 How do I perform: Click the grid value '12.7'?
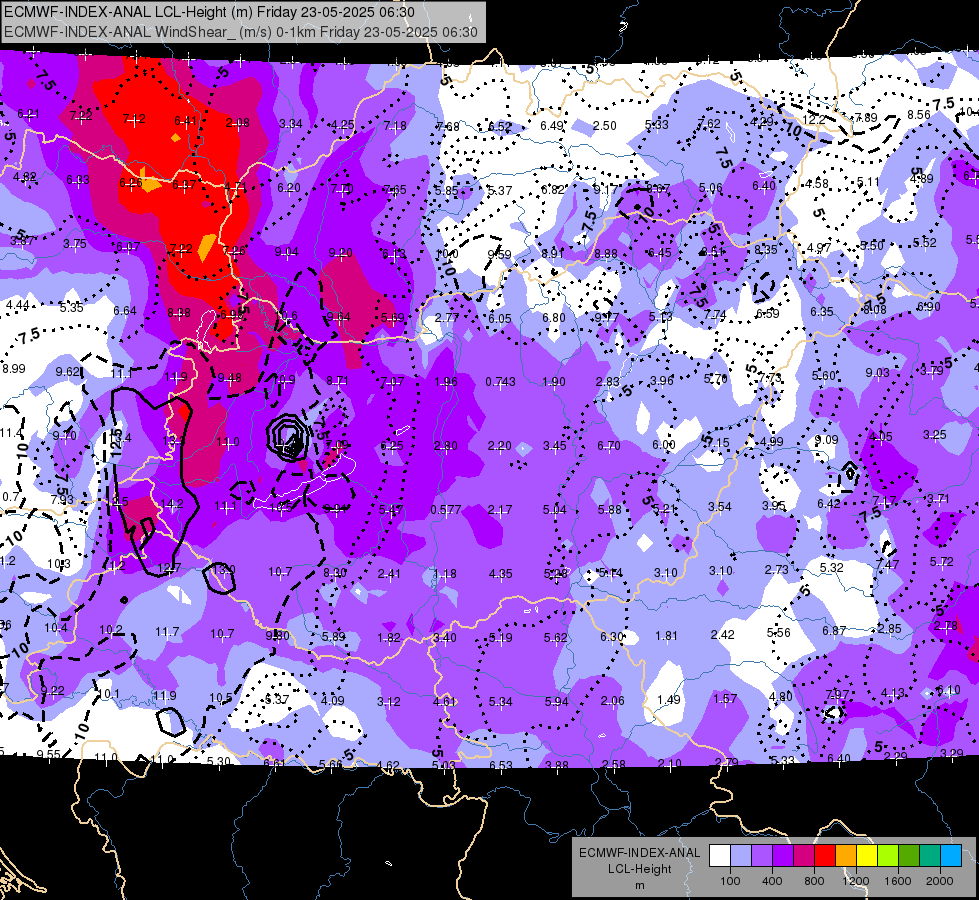pyautogui.click(x=169, y=568)
